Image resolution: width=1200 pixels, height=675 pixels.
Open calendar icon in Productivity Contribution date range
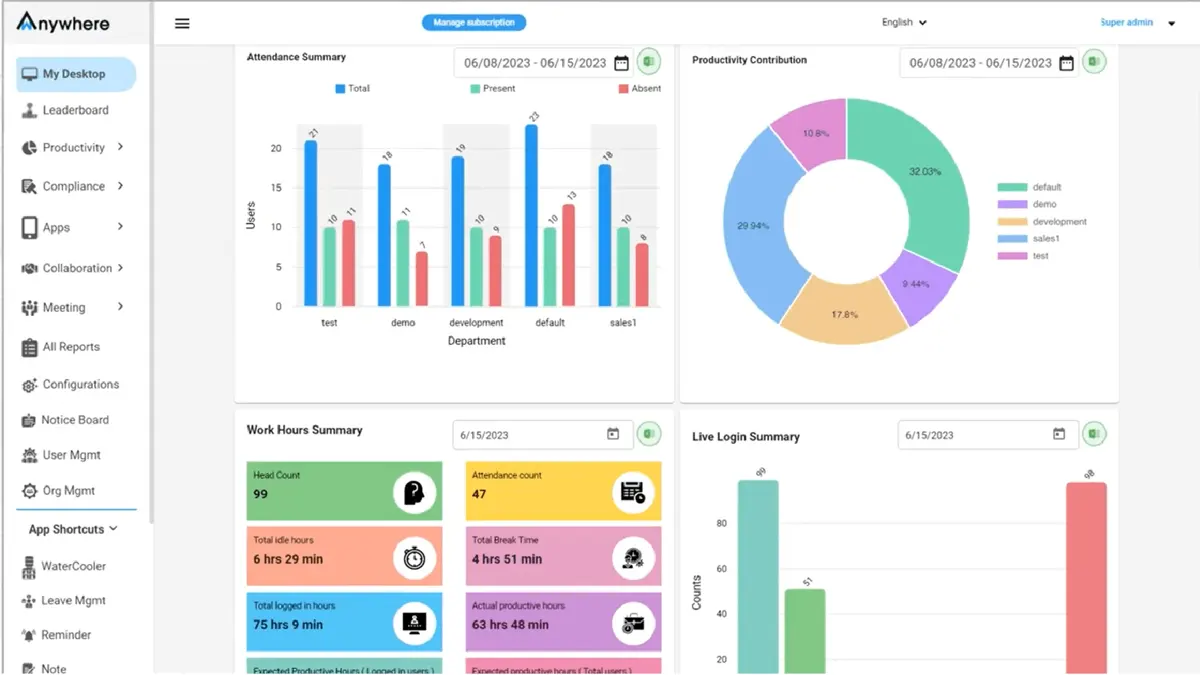click(x=1066, y=63)
